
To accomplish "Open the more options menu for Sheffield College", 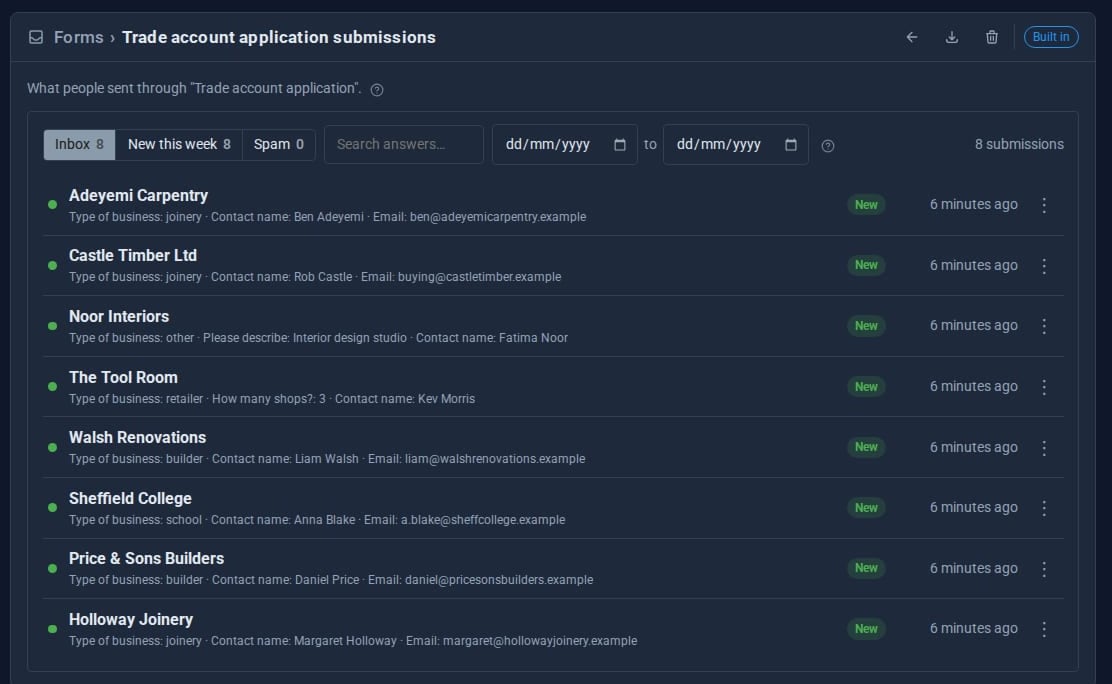I will 1044,508.
